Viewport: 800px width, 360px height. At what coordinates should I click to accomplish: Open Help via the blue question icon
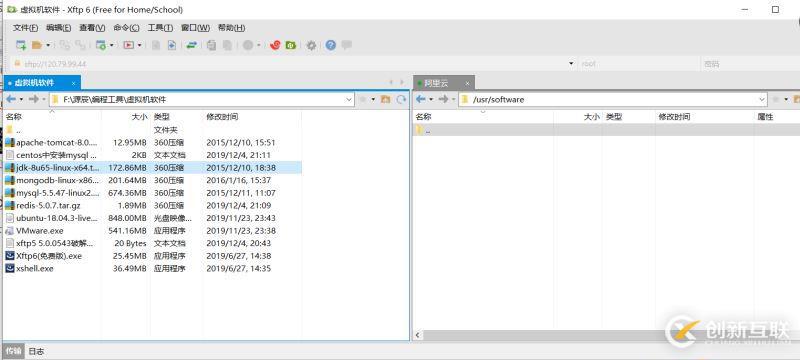(331, 45)
